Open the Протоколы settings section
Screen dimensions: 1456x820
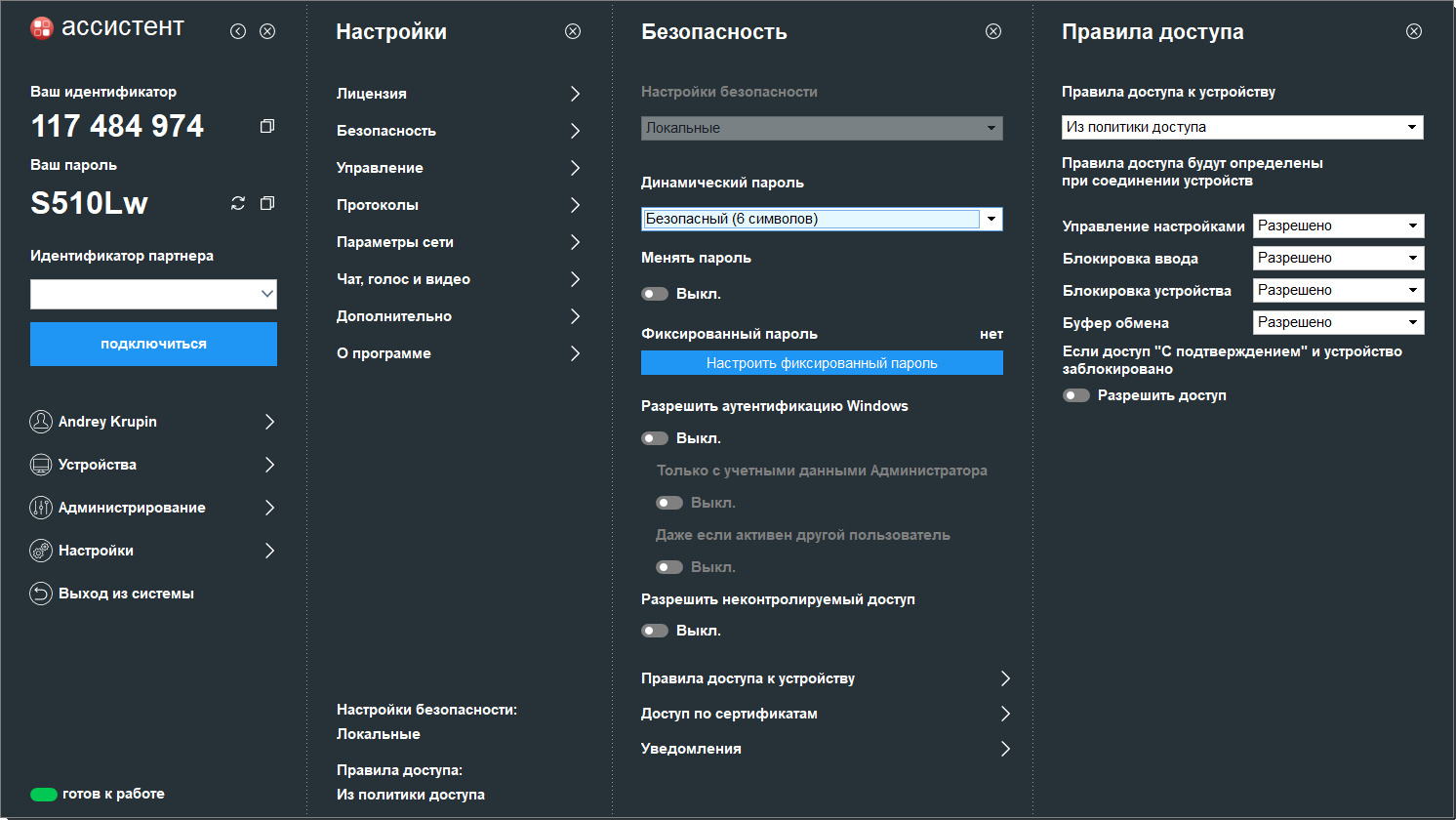(458, 205)
